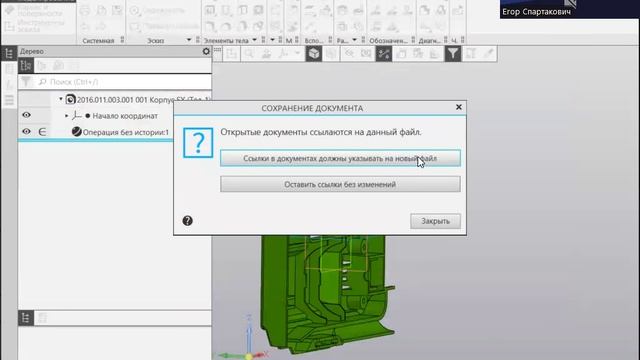The width and height of the screenshot is (640, 360).
Task: Select the 2016.011.003.001 001 Корпус root item
Action: (x=143, y=100)
